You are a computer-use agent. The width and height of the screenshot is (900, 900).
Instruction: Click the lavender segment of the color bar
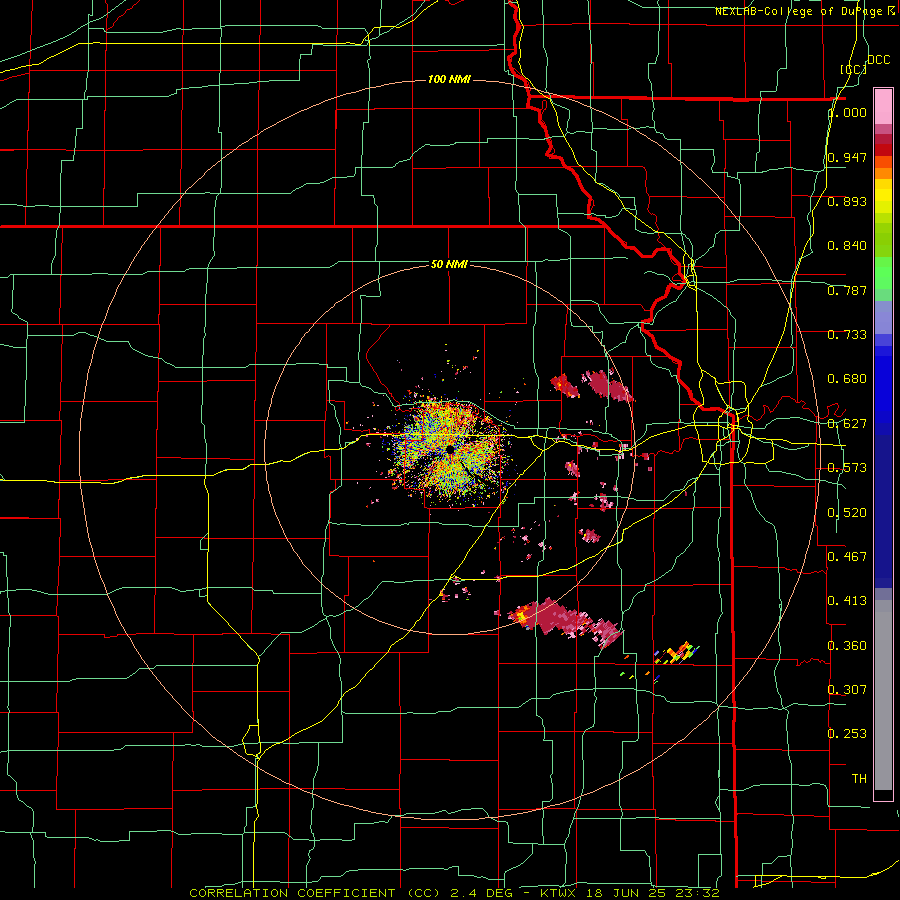pyautogui.click(x=883, y=318)
